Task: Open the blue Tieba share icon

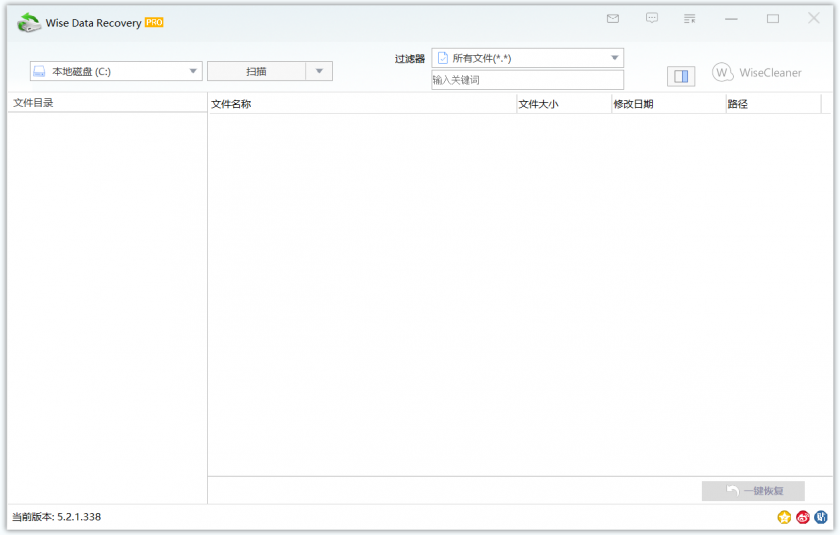Action: pyautogui.click(x=820, y=517)
